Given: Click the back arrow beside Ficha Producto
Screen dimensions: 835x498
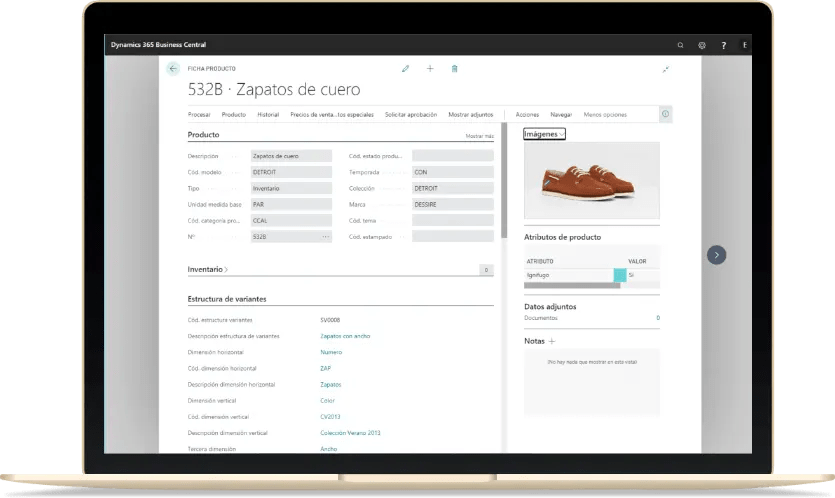Looking at the screenshot, I should tap(173, 69).
